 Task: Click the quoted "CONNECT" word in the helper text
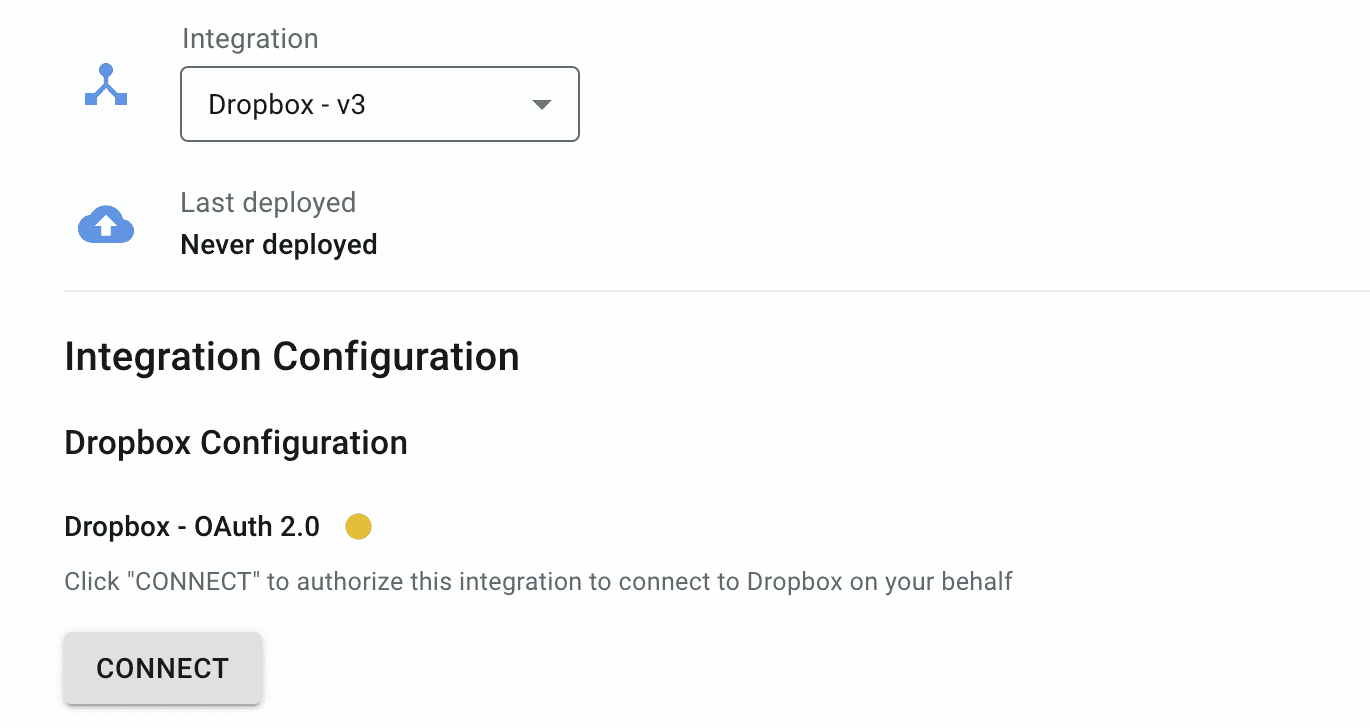click(195, 581)
